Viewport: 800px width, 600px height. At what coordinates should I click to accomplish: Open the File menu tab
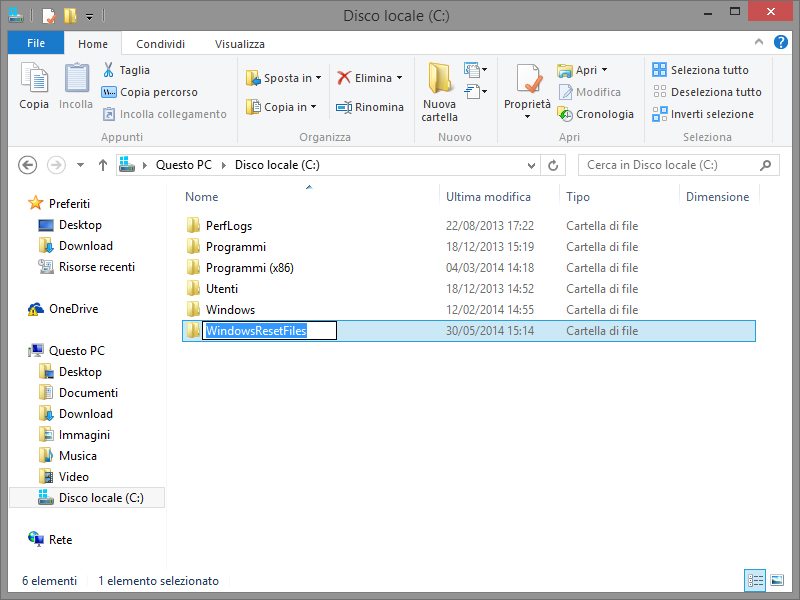point(35,43)
